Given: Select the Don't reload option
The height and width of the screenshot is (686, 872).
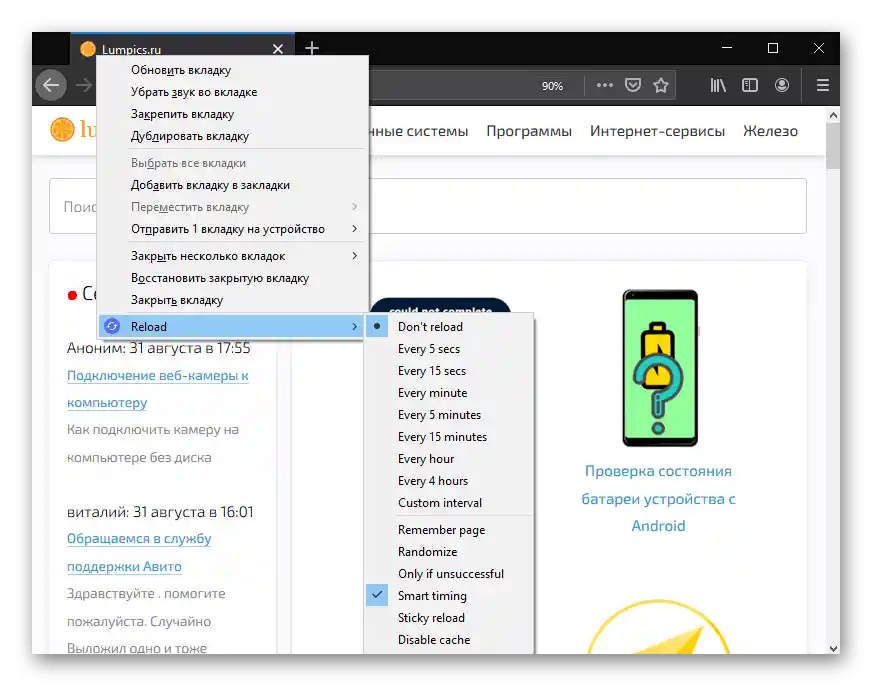Looking at the screenshot, I should 449,327.
